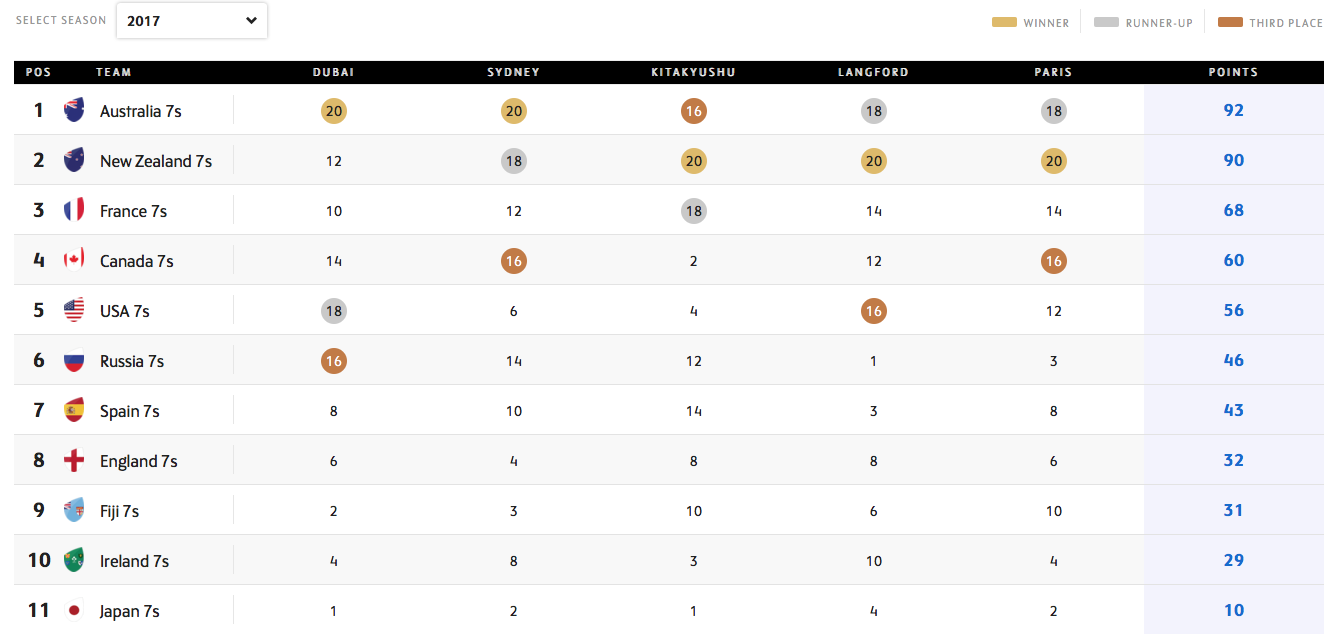The height and width of the screenshot is (634, 1329).
Task: Click the gold Winner legend swatch
Action: click(x=1004, y=22)
